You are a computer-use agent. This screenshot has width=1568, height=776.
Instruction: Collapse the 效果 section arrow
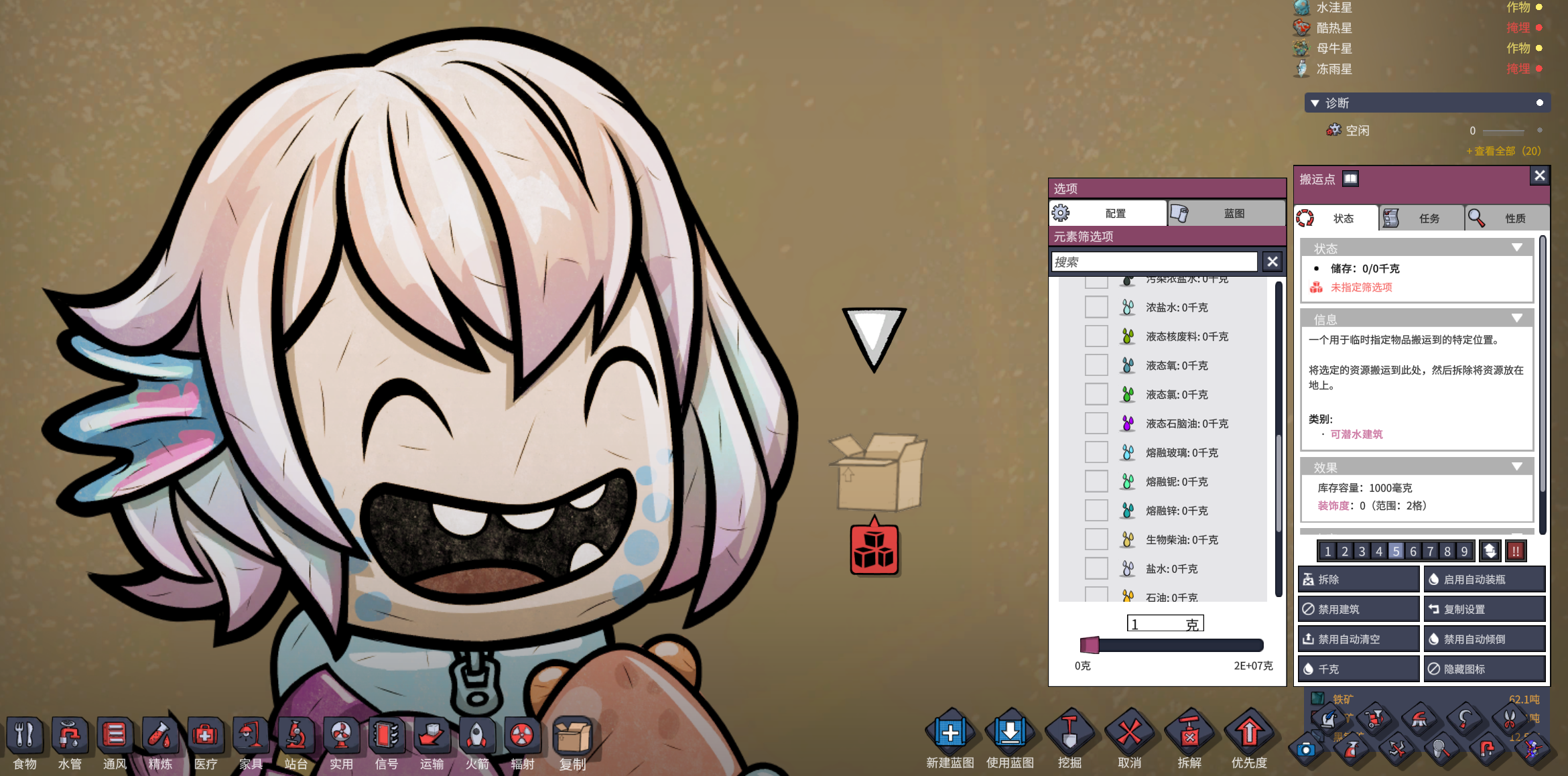(x=1517, y=466)
